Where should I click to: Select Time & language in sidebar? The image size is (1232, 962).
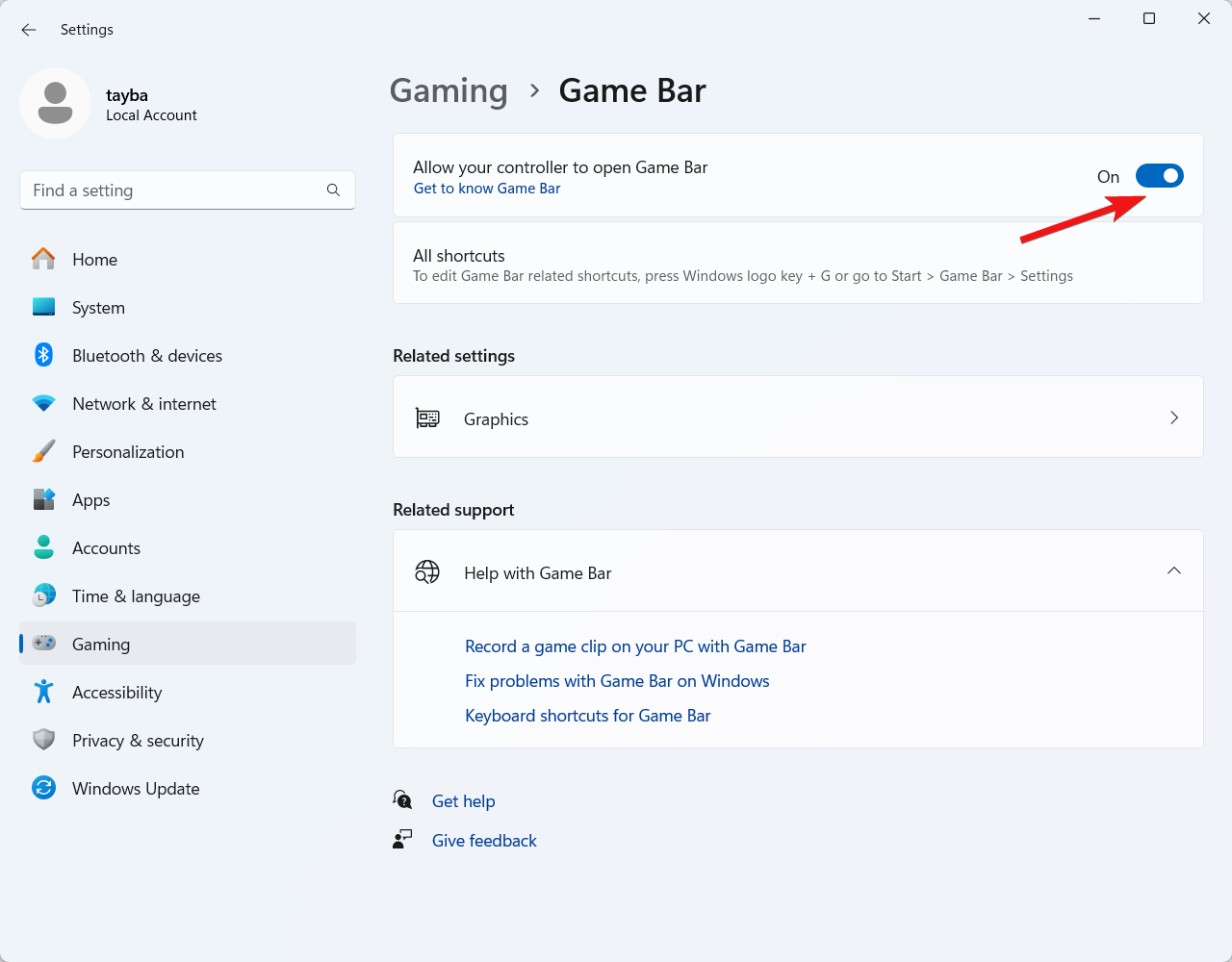[x=136, y=596]
